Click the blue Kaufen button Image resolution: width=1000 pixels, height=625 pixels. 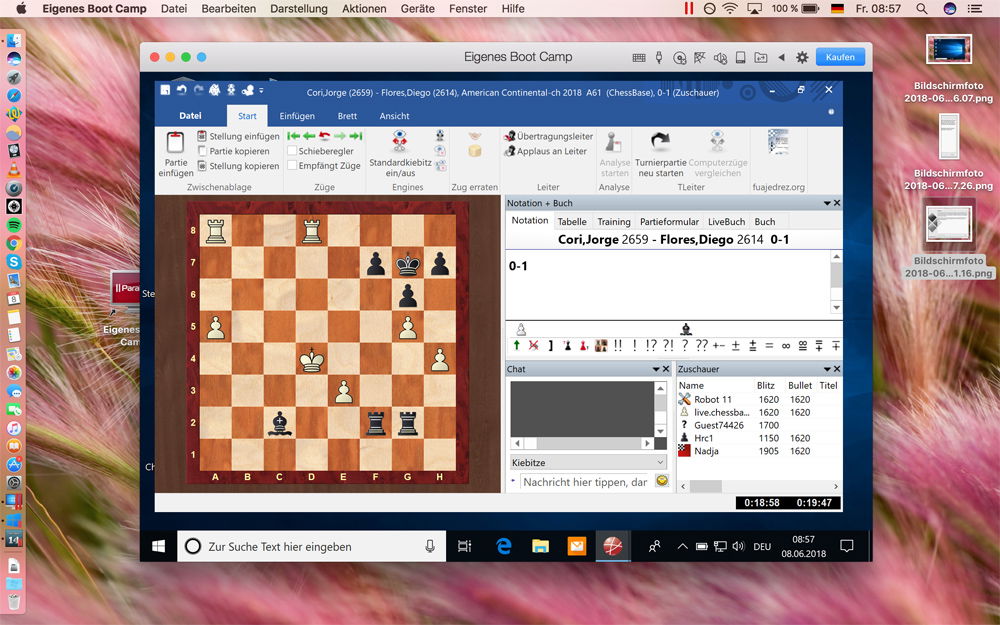pos(840,57)
